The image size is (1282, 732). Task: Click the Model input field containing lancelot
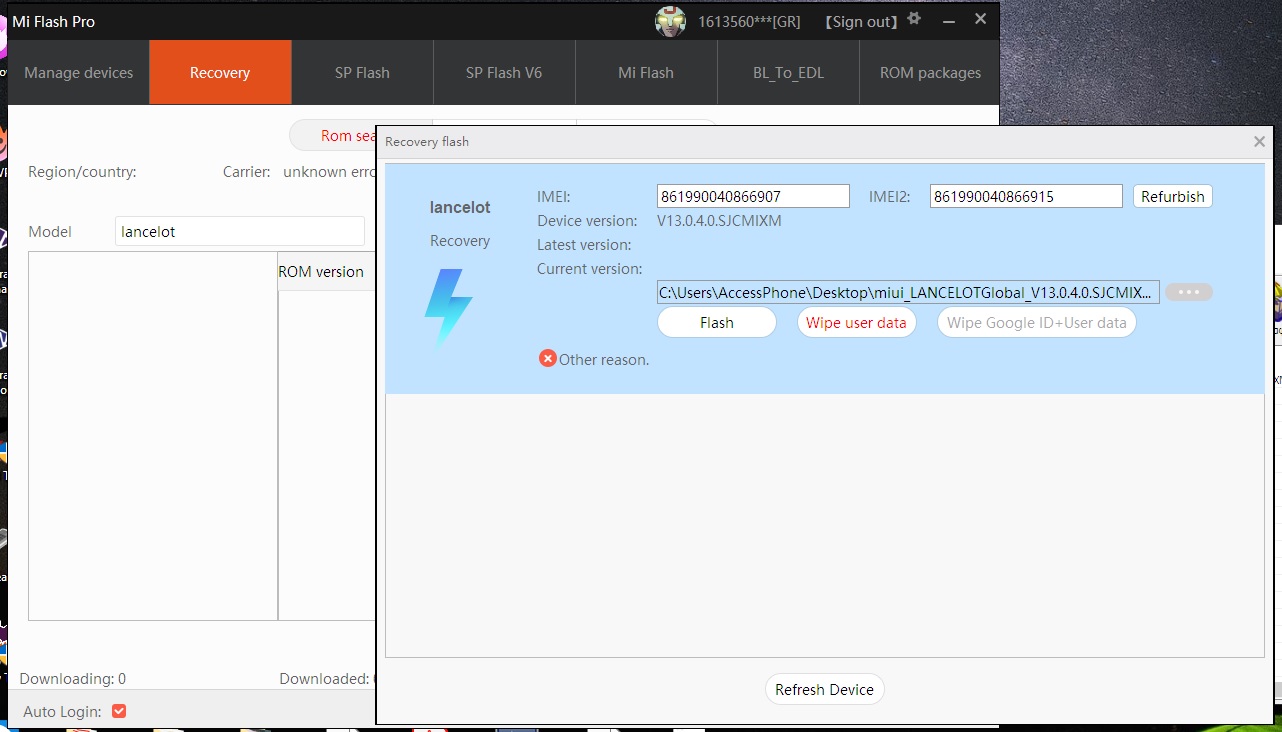tap(239, 231)
